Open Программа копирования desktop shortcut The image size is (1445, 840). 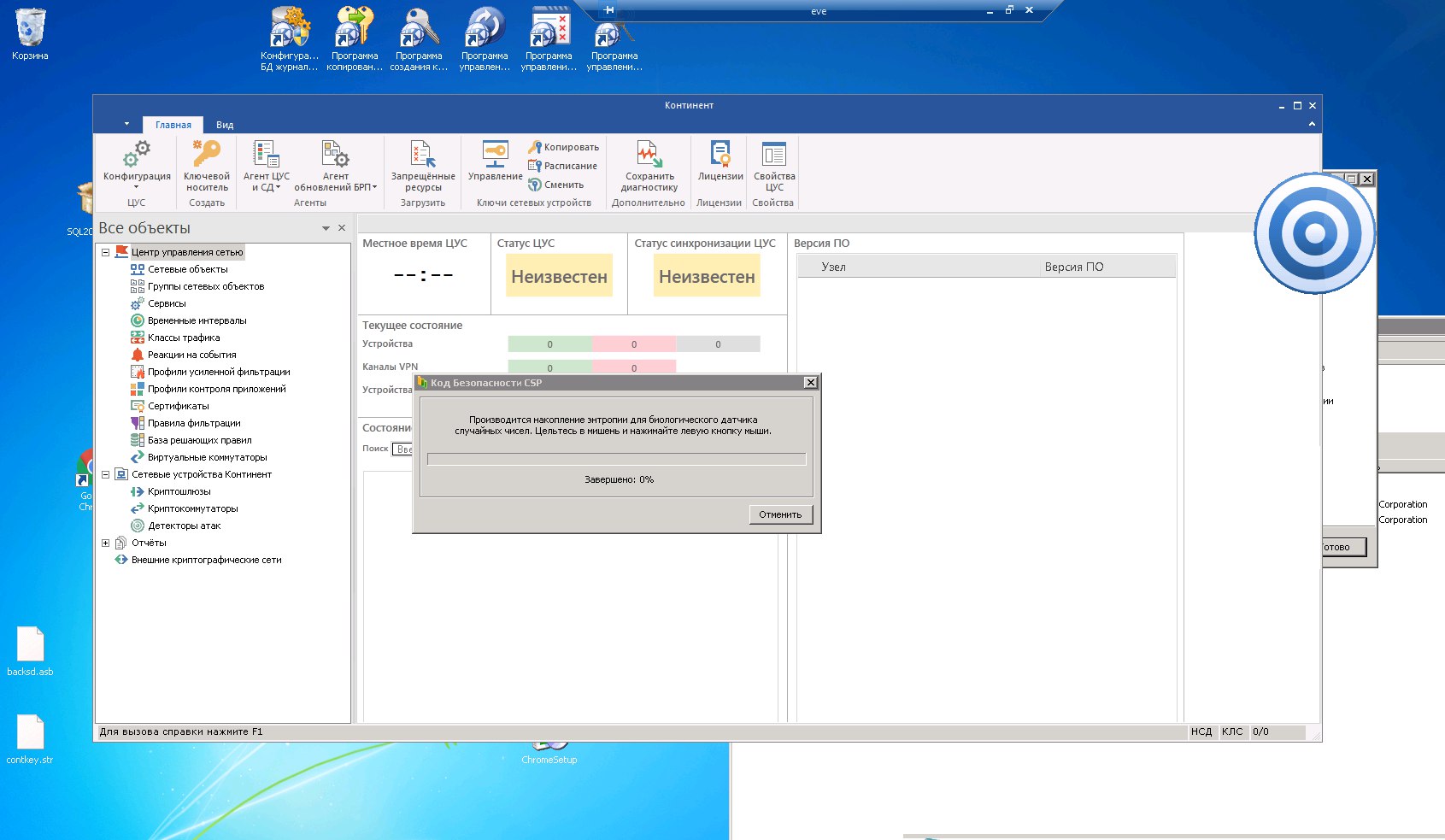pyautogui.click(x=355, y=38)
